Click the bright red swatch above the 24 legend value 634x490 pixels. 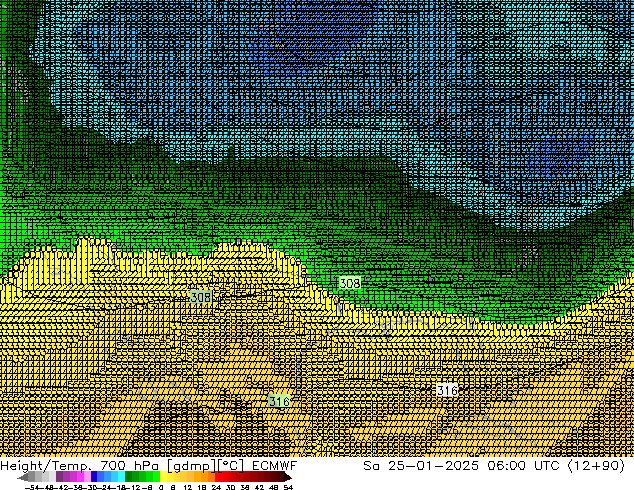pos(218,476)
